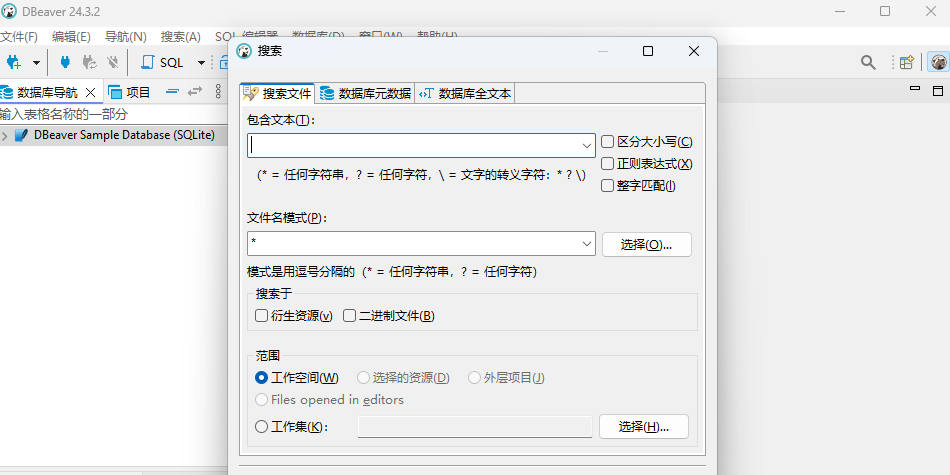Click the New Database Connection plug icon
This screenshot has width=950, height=475.
point(14,62)
